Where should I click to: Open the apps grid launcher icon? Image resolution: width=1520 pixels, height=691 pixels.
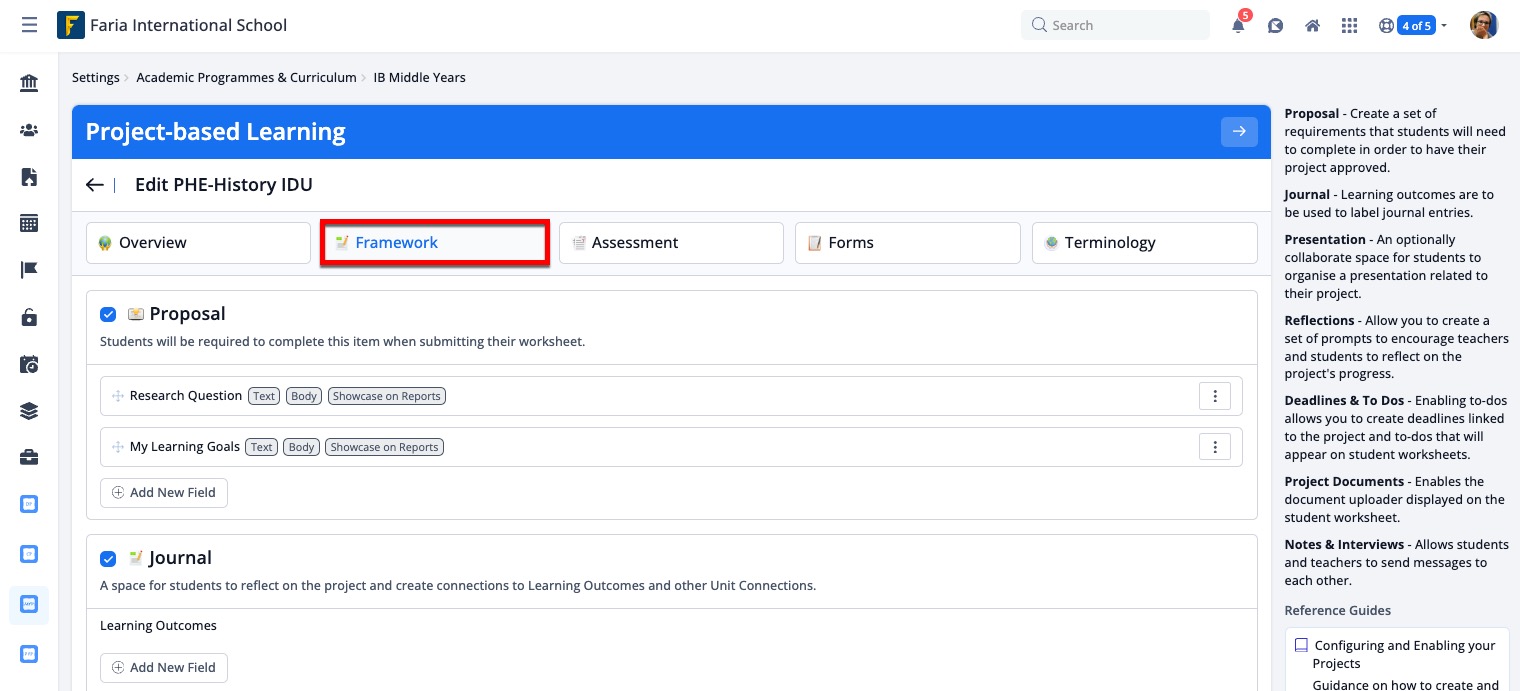coord(1349,26)
